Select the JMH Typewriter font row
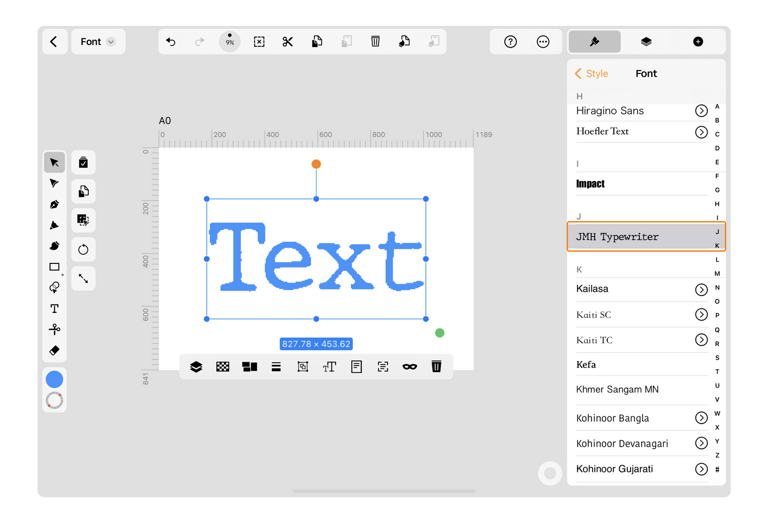This screenshot has height=523, width=768. click(646, 237)
